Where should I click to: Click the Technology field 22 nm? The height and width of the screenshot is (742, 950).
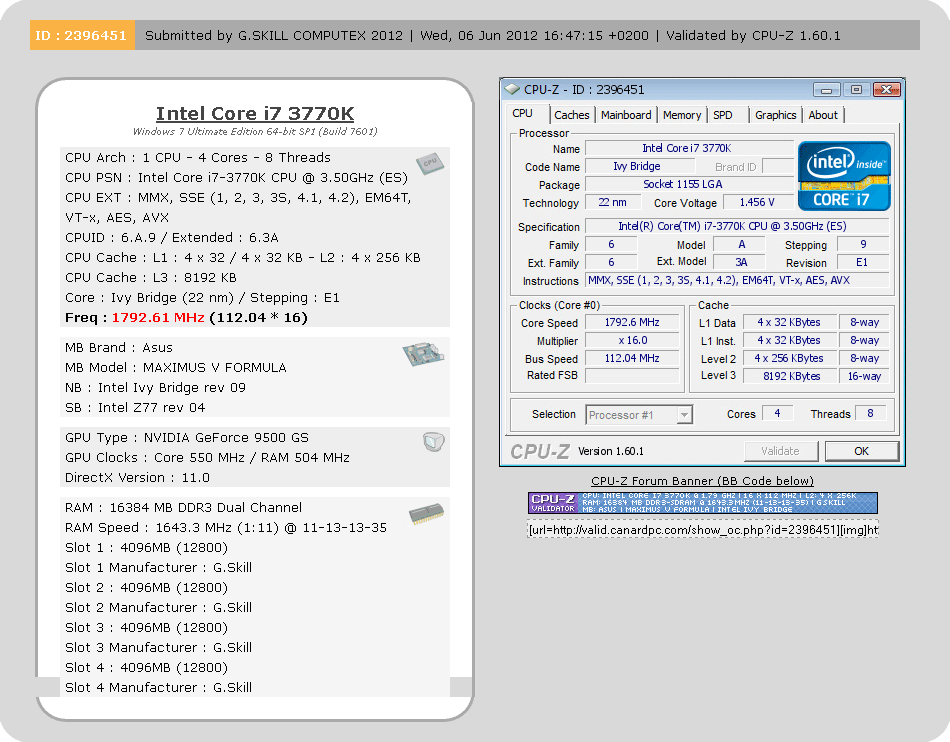pos(611,202)
